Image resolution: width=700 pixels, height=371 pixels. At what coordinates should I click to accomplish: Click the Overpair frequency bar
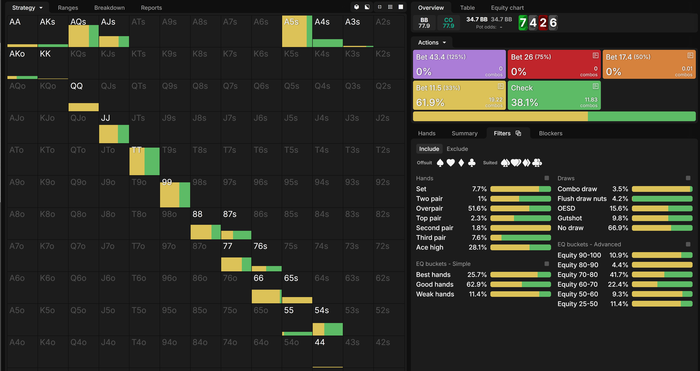(x=521, y=208)
